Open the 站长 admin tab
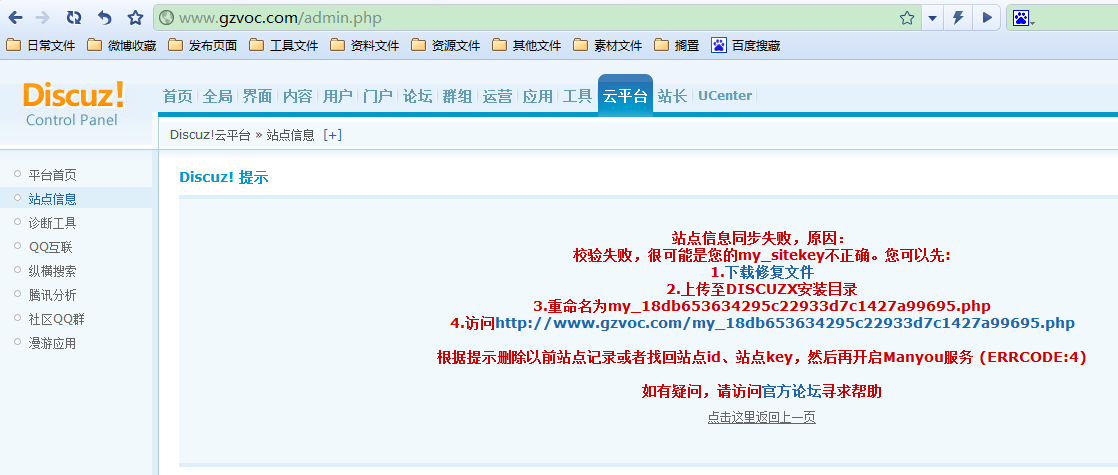Viewport: 1118px width, 475px height. pos(672,96)
